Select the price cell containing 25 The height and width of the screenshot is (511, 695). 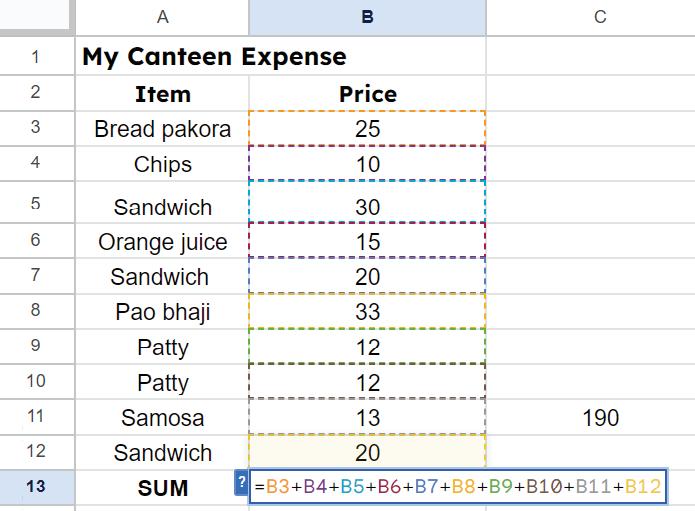367,129
